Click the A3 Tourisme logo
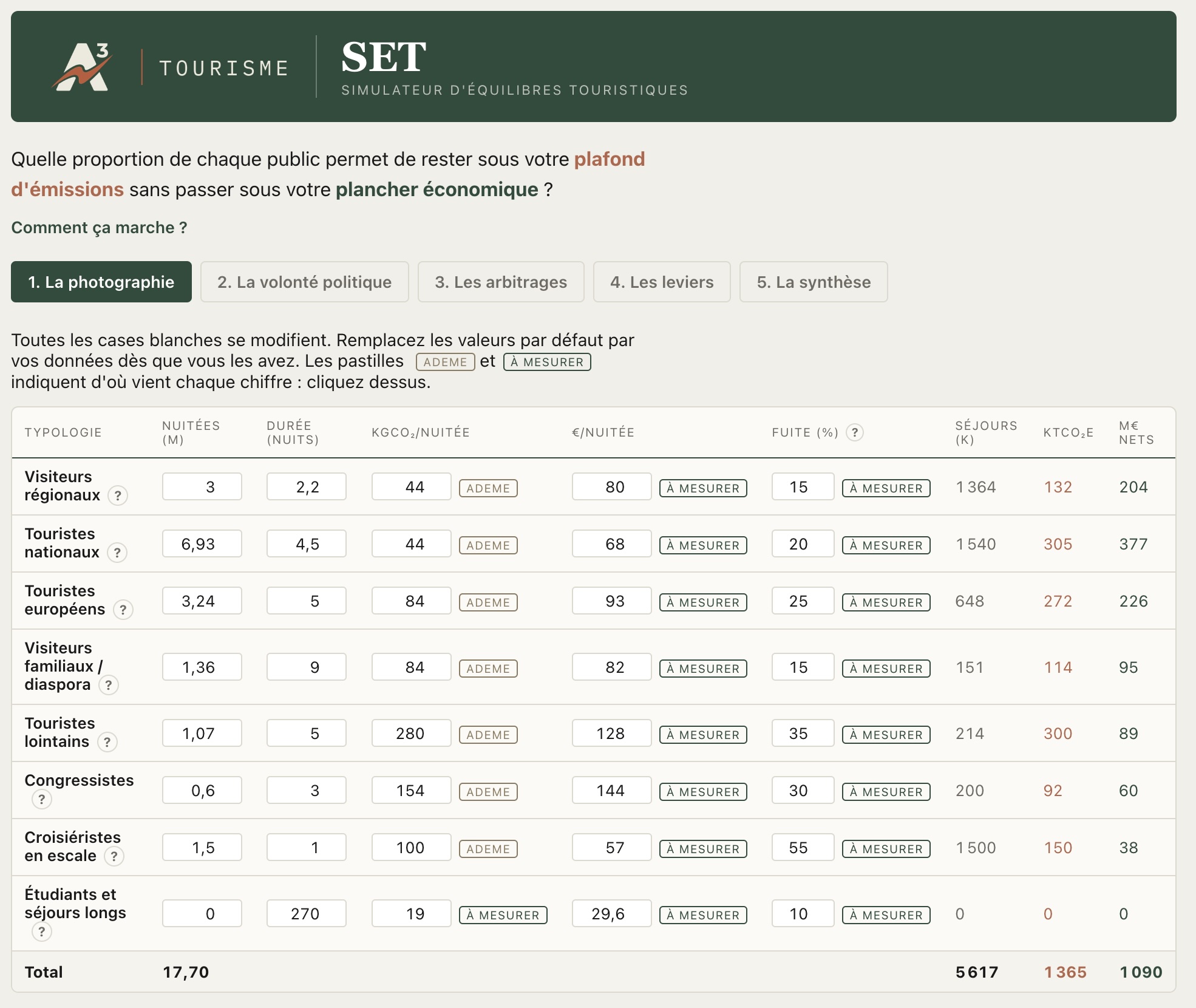This screenshot has width=1196, height=1008. [x=169, y=67]
